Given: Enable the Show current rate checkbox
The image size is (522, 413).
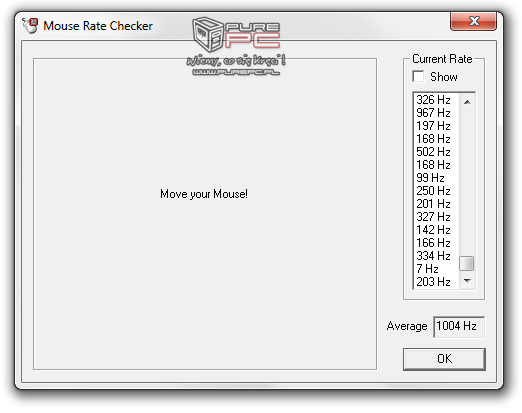Looking at the screenshot, I should [x=418, y=77].
